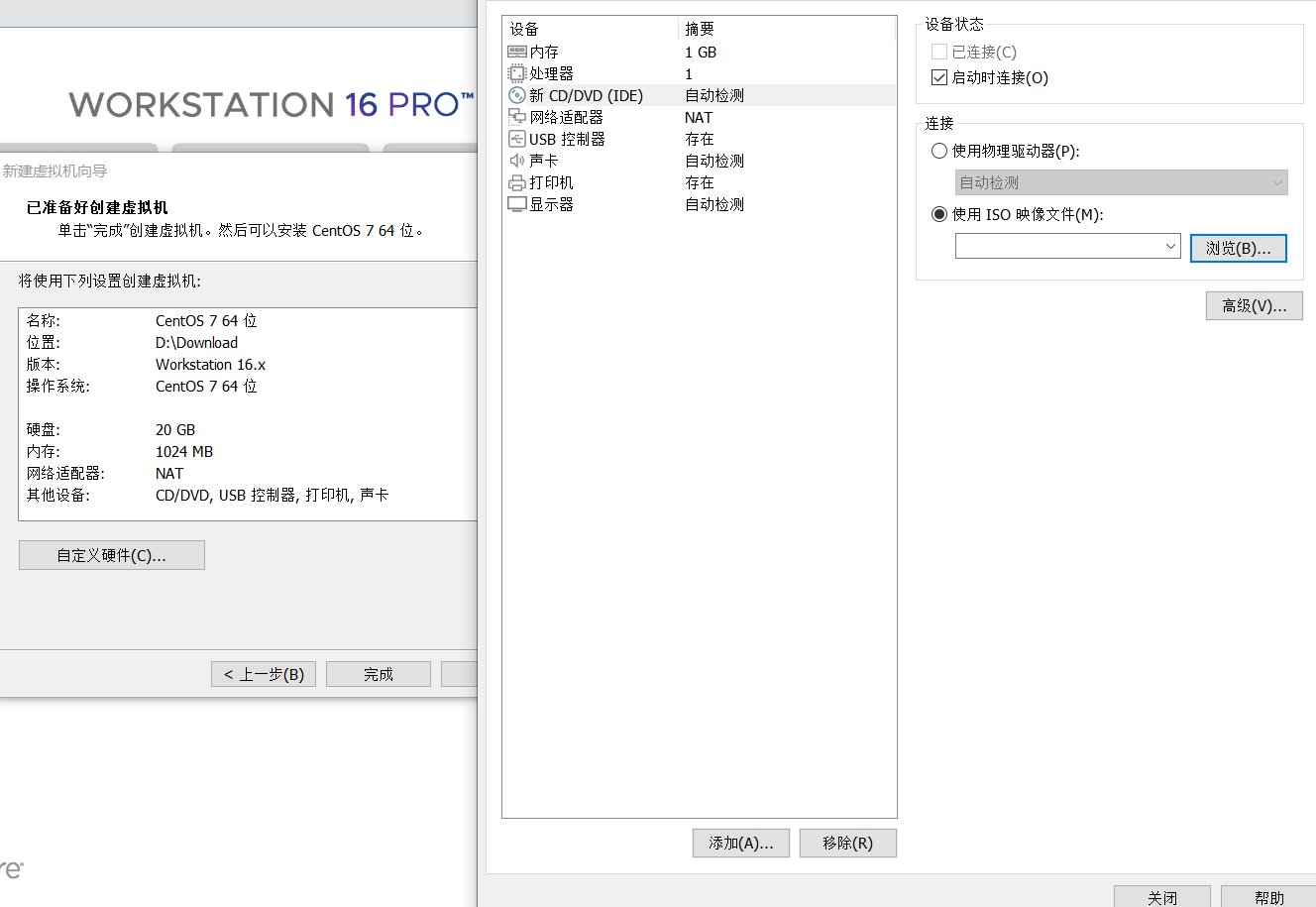Click the 1024 MB memory value
This screenshot has height=907, width=1316.
(x=184, y=452)
